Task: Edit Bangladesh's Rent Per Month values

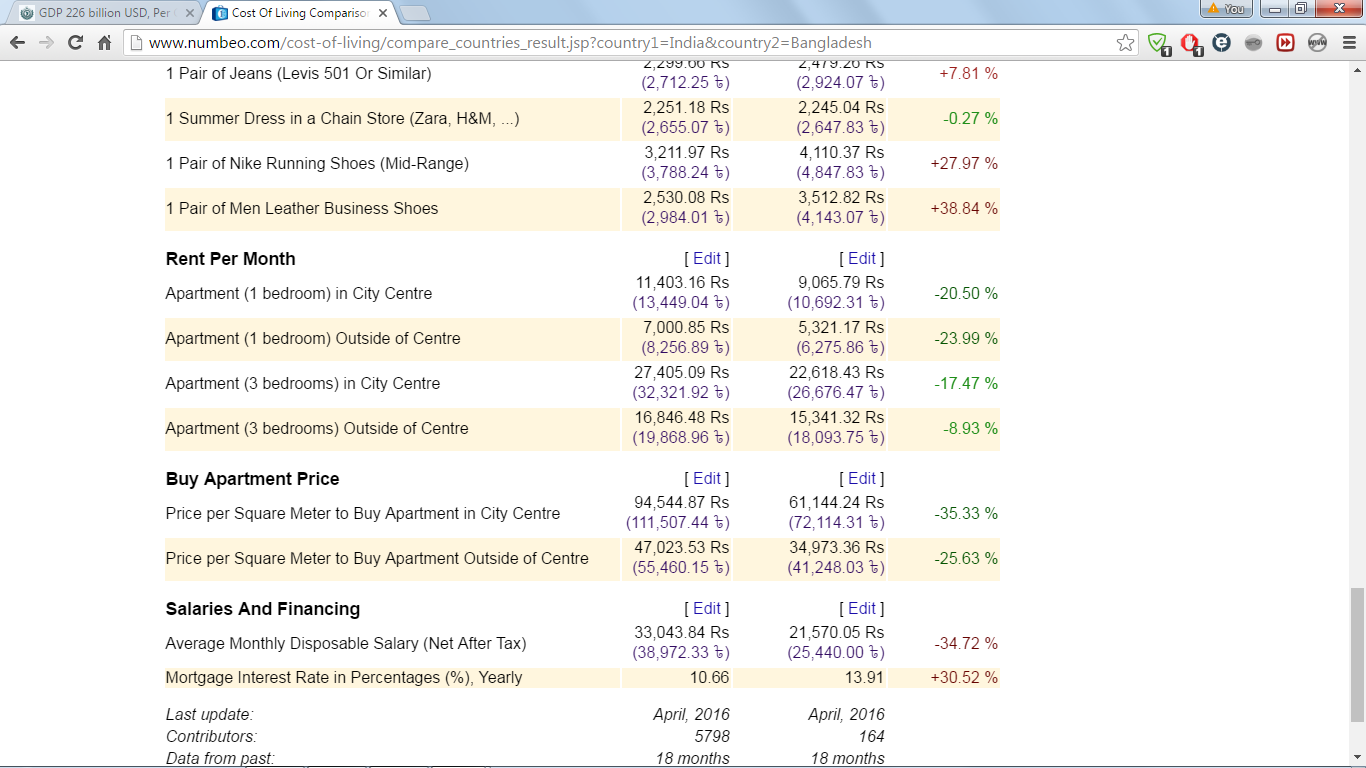Action: [x=862, y=258]
